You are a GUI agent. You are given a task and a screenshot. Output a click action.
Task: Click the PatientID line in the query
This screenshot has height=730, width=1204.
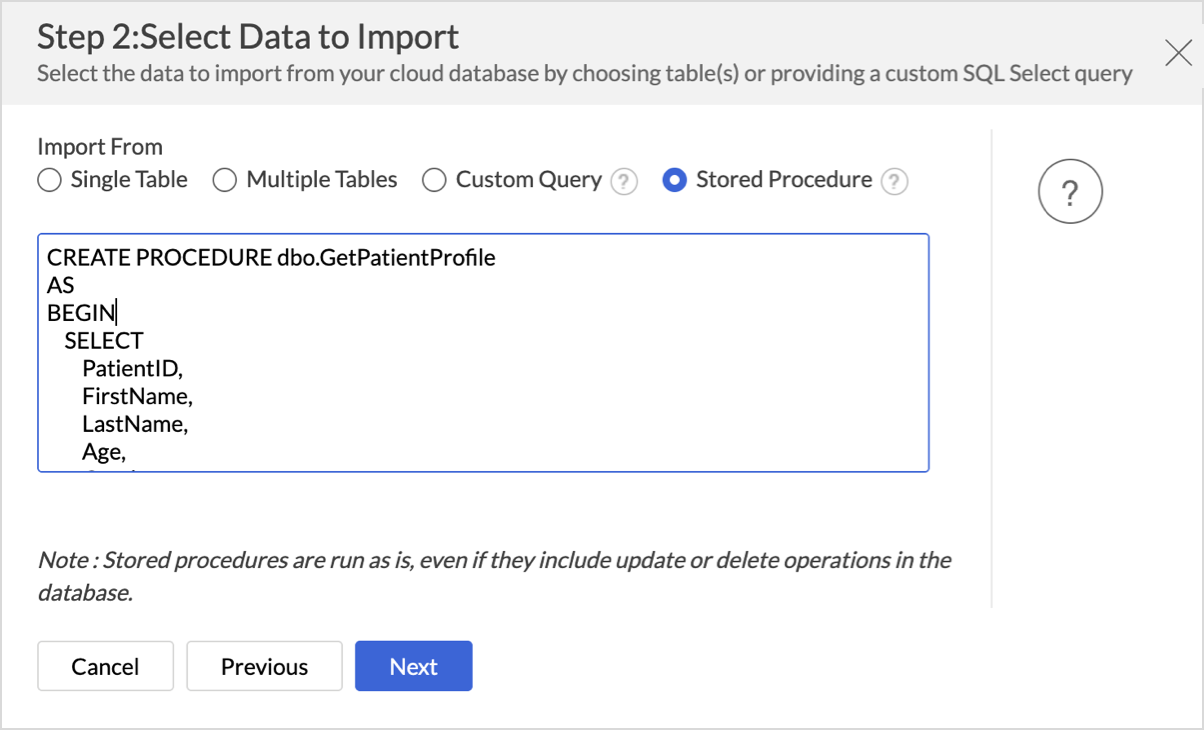[x=132, y=369]
